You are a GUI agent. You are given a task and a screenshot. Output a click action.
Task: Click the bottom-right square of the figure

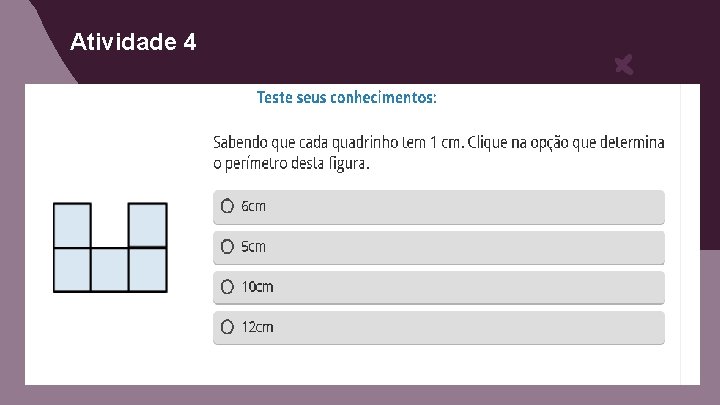click(147, 269)
